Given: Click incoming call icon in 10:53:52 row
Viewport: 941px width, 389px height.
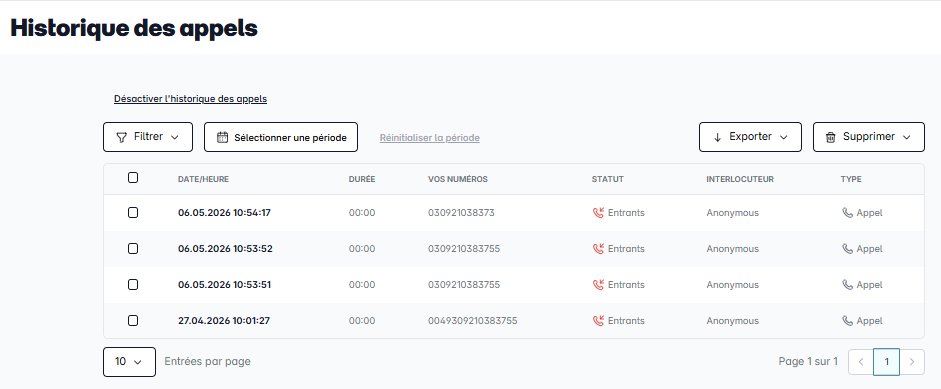Looking at the screenshot, I should click(598, 249).
